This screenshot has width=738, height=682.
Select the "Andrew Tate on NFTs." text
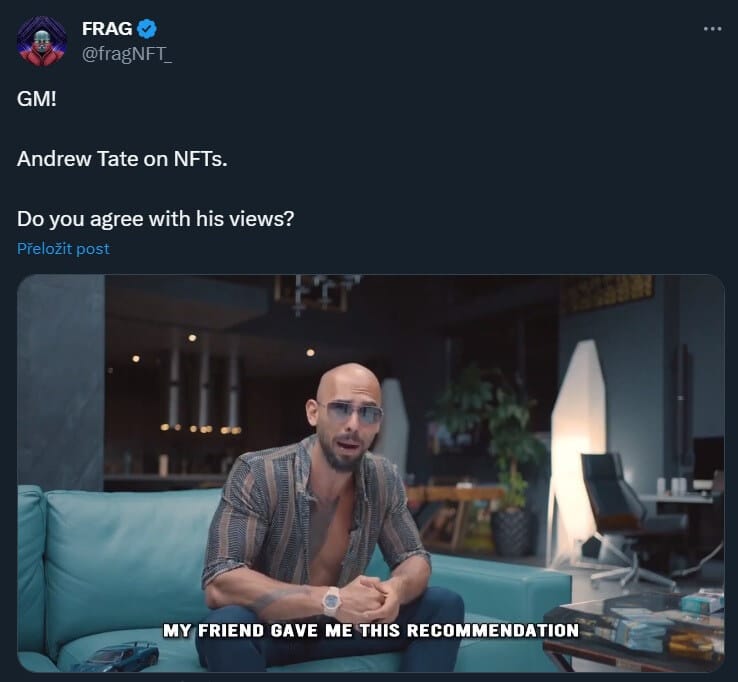(x=122, y=159)
